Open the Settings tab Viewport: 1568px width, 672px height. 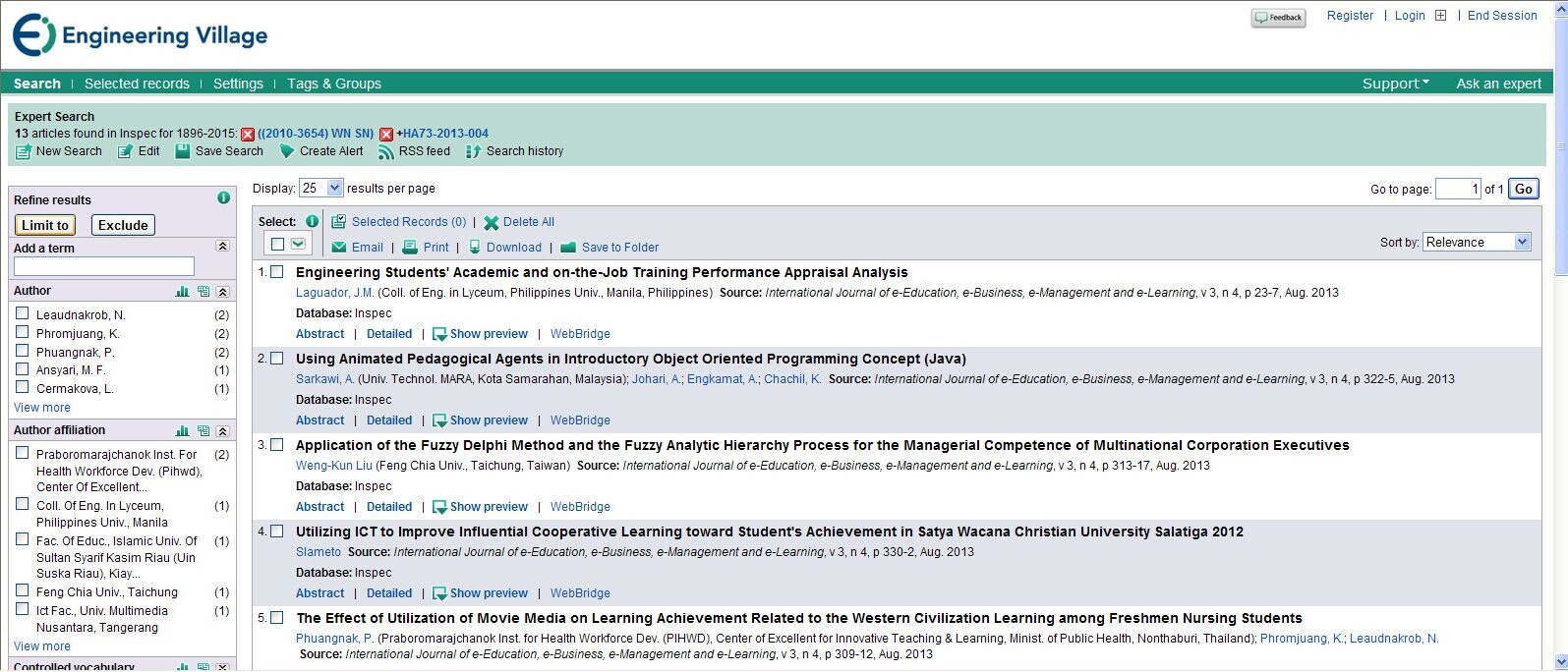[238, 84]
